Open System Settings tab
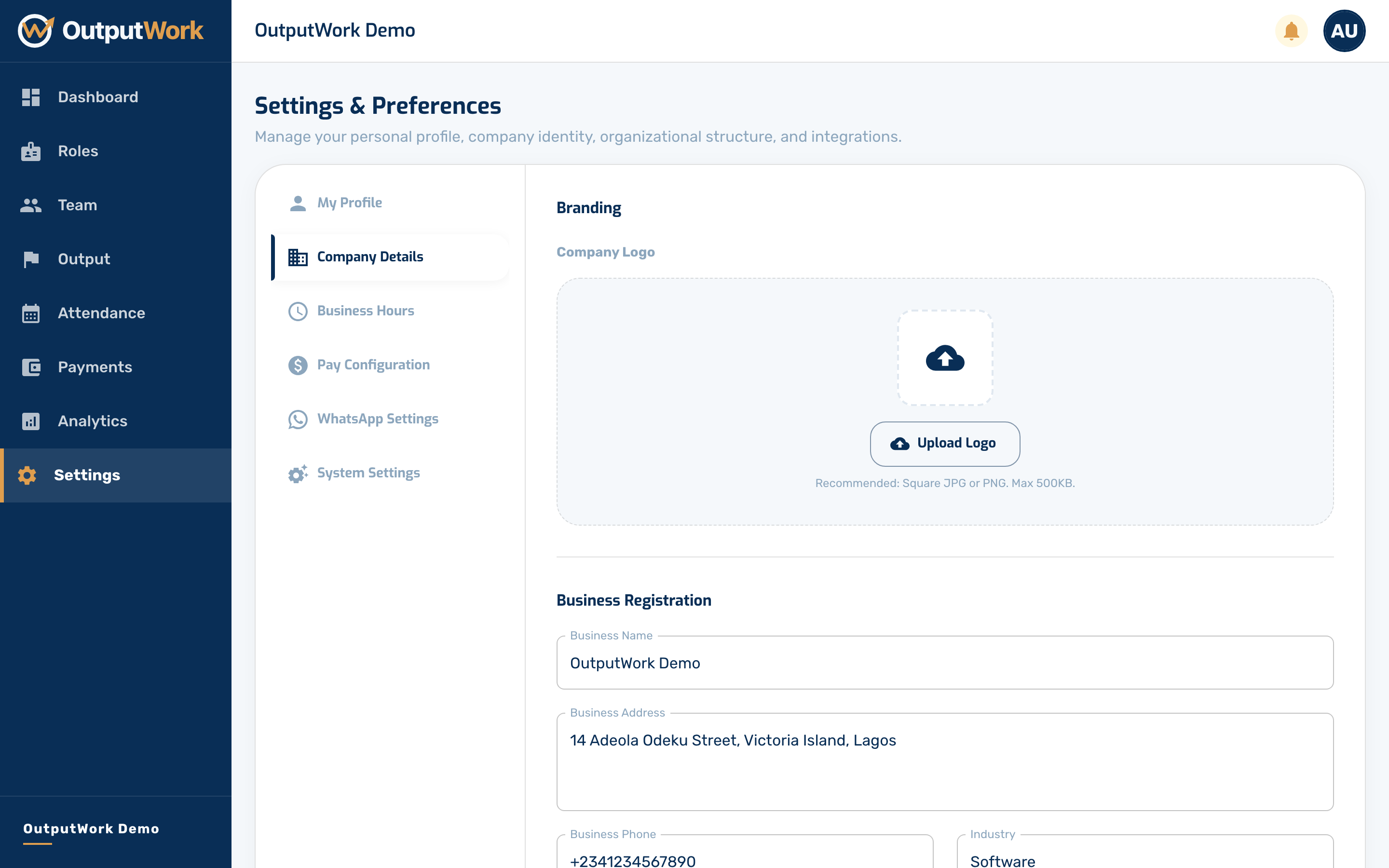Image resolution: width=1389 pixels, height=868 pixels. point(390,473)
